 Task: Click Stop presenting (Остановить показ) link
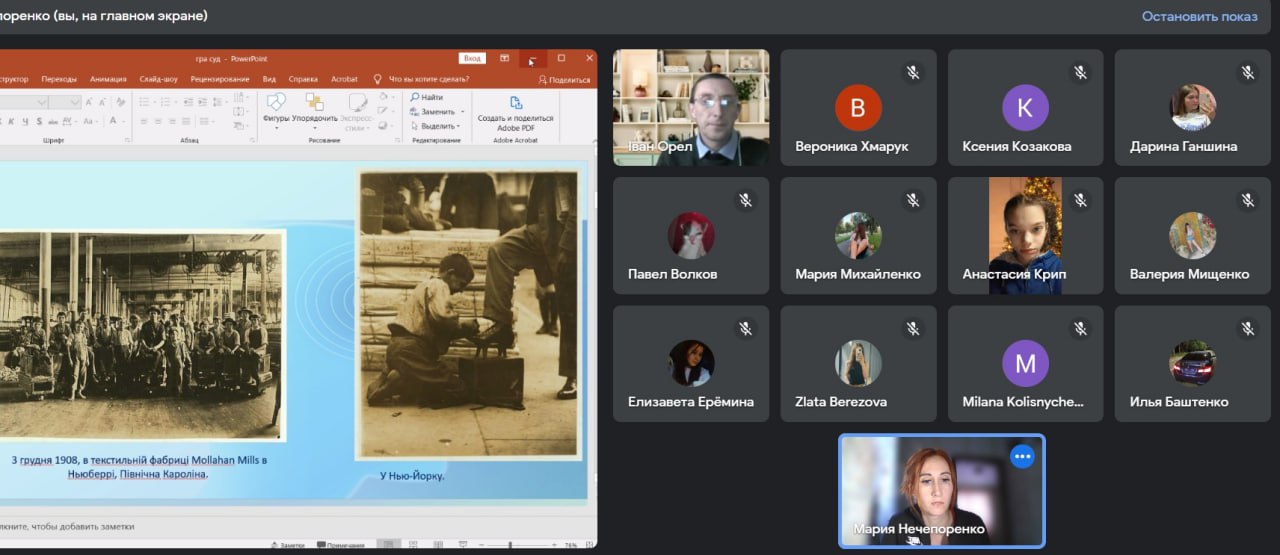(1199, 16)
